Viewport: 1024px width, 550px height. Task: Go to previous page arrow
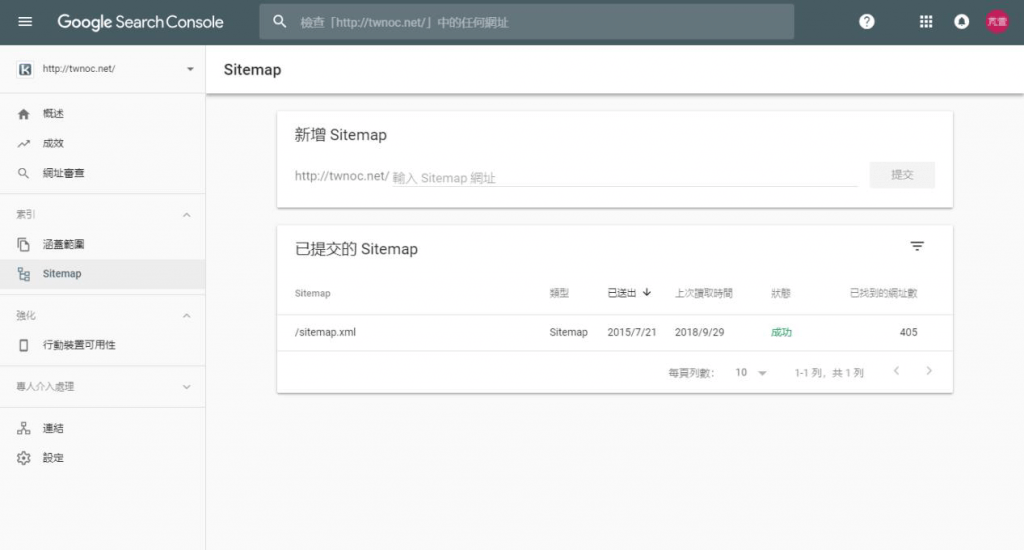coord(896,371)
